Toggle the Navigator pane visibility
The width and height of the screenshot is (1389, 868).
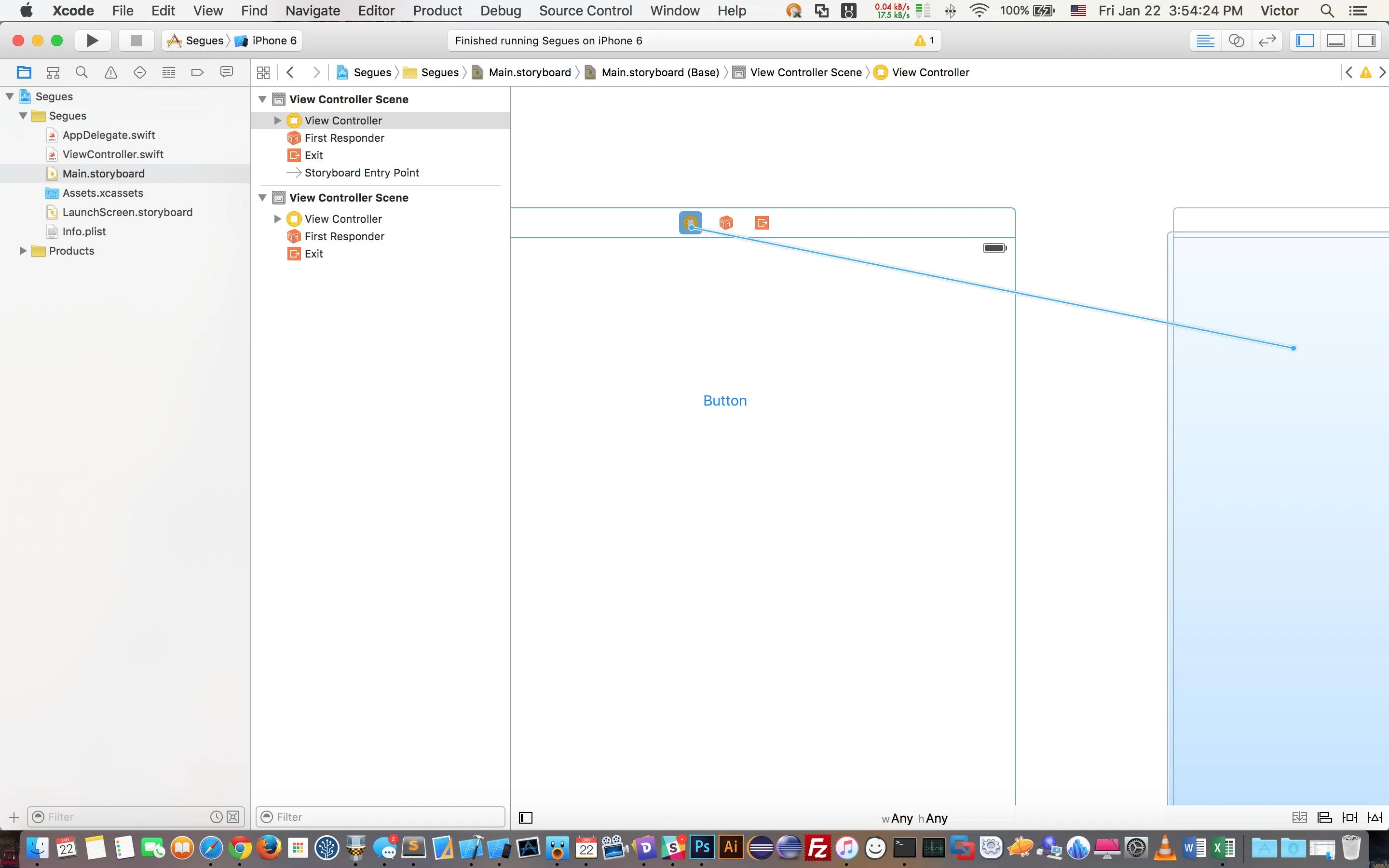1305,40
